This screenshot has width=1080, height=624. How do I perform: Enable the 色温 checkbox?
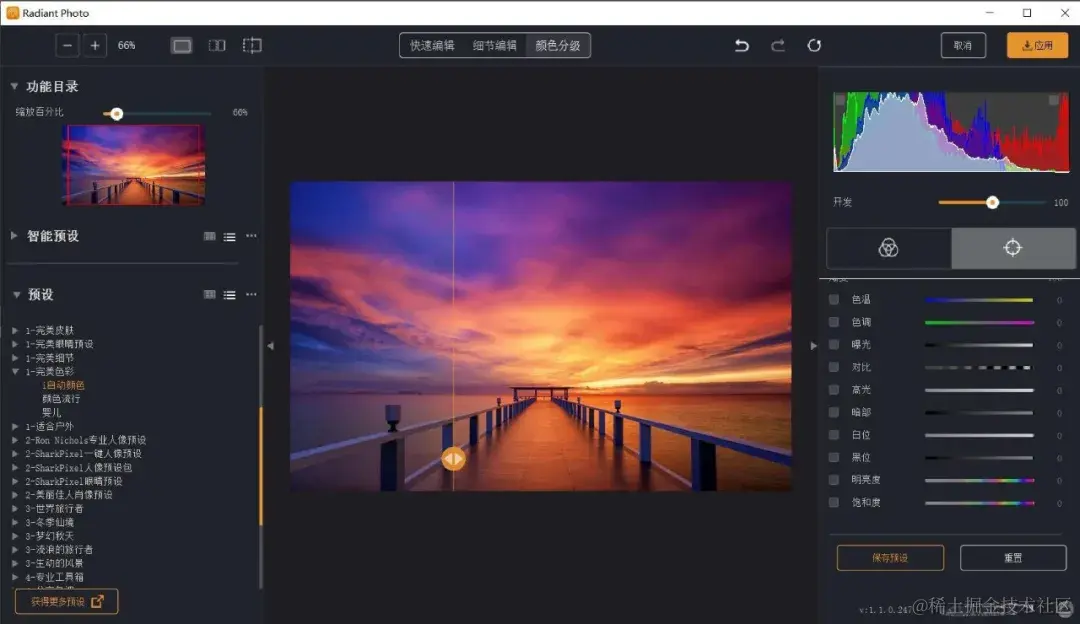pos(834,300)
